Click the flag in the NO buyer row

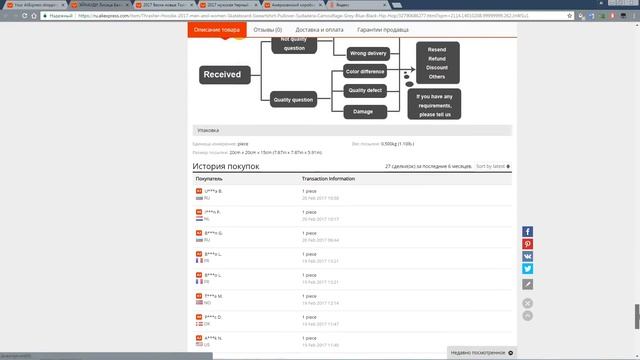[x=199, y=302]
